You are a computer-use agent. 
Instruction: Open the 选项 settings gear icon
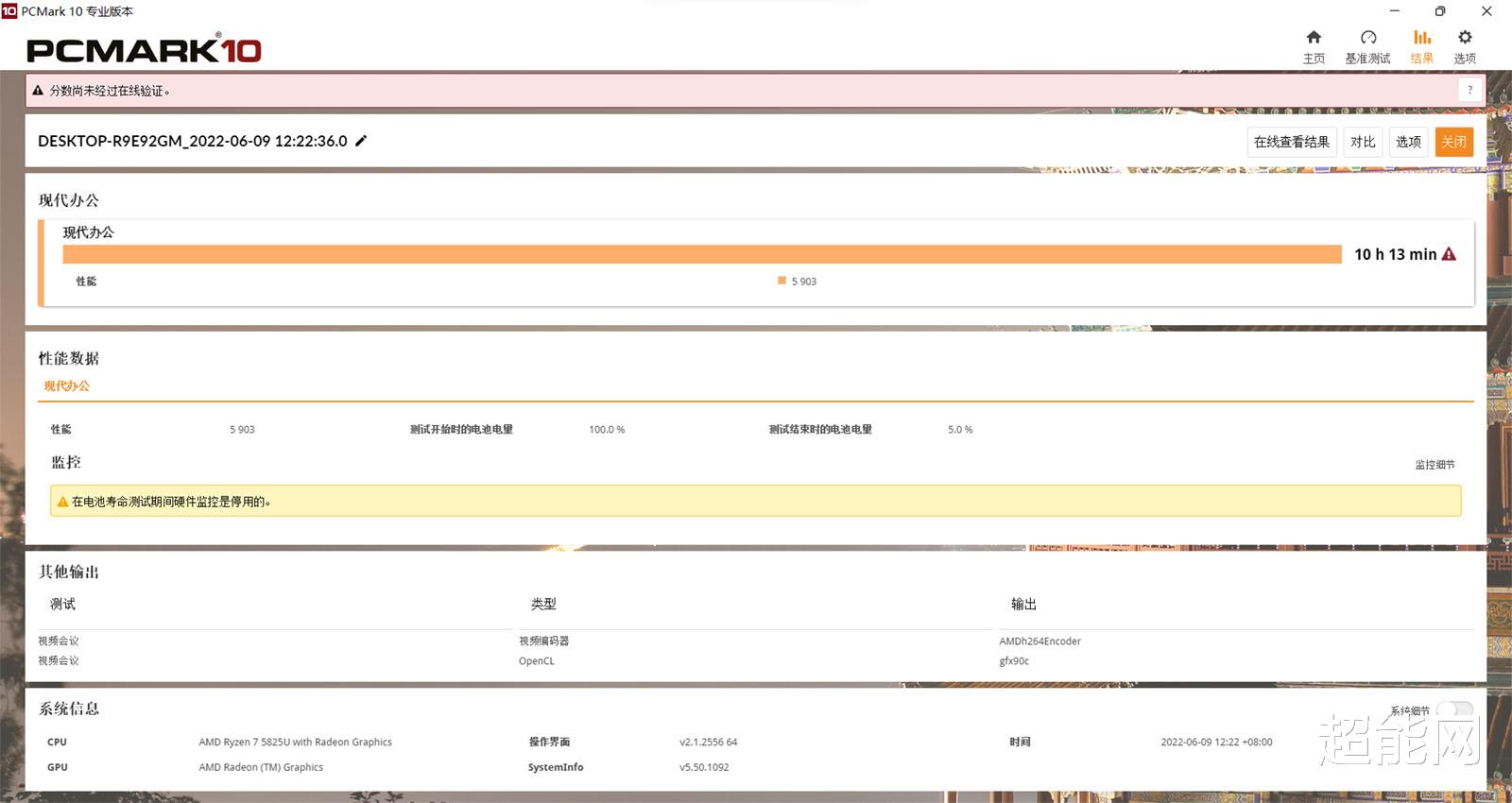tap(1465, 38)
